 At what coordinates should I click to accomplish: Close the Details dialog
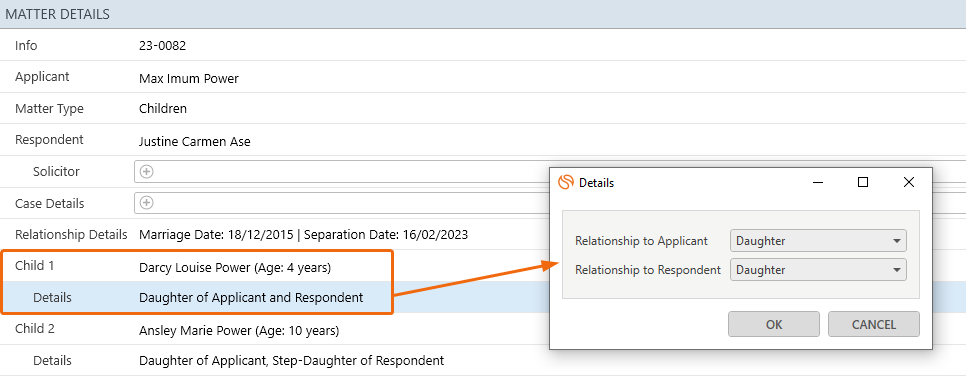[909, 182]
